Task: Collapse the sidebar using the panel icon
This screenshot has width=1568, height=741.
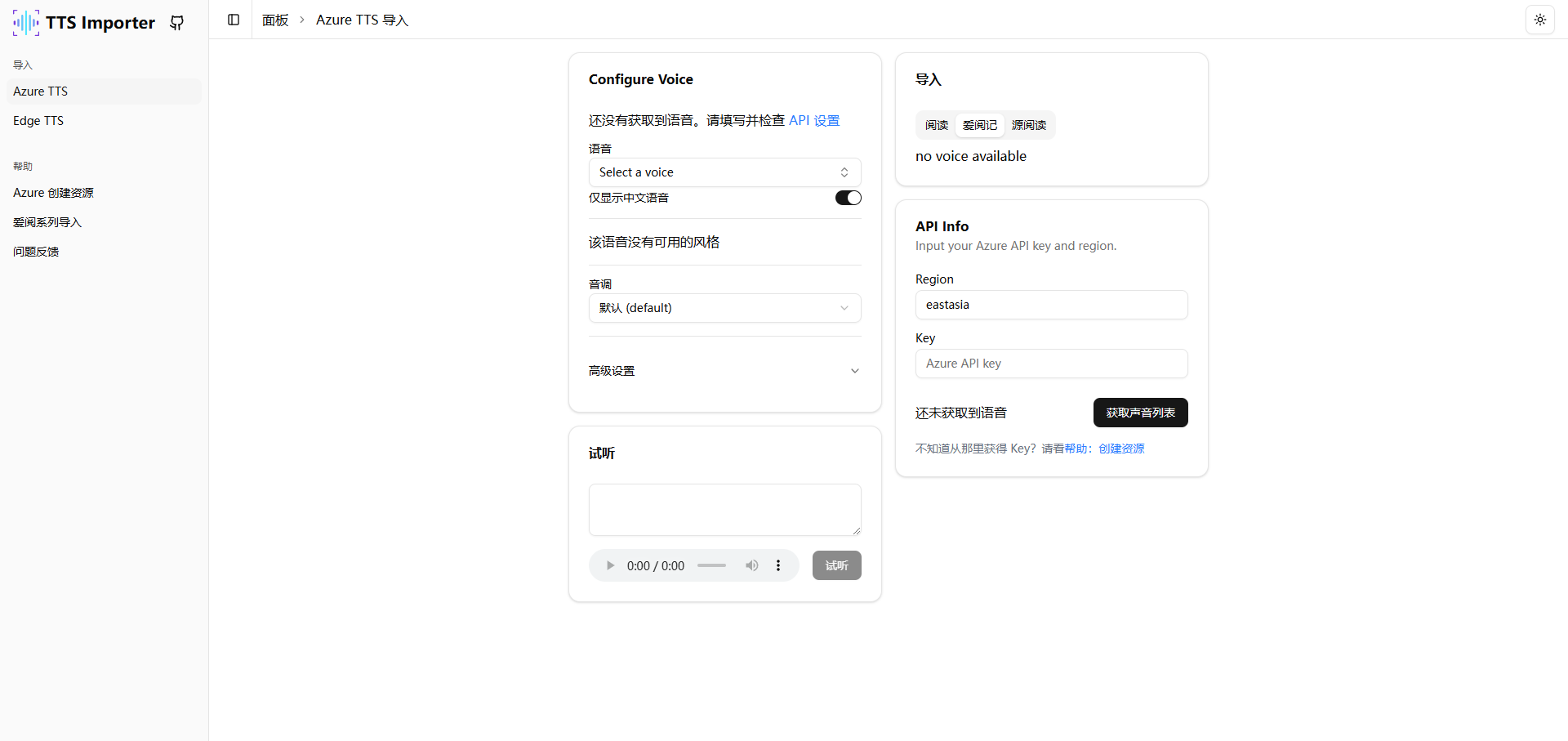Action: tap(234, 19)
